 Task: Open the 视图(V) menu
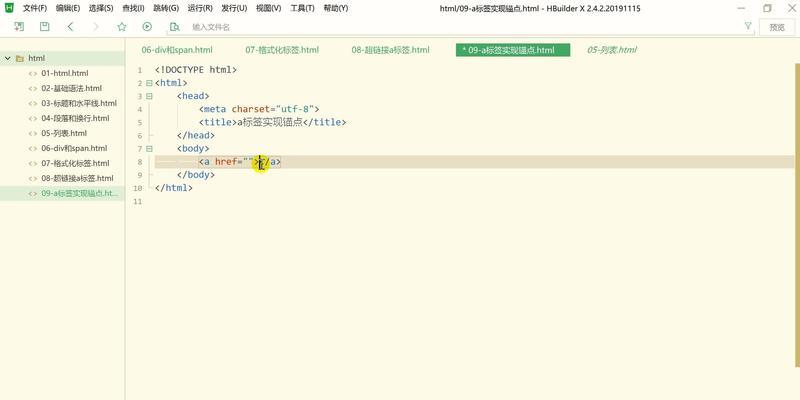coord(268,8)
